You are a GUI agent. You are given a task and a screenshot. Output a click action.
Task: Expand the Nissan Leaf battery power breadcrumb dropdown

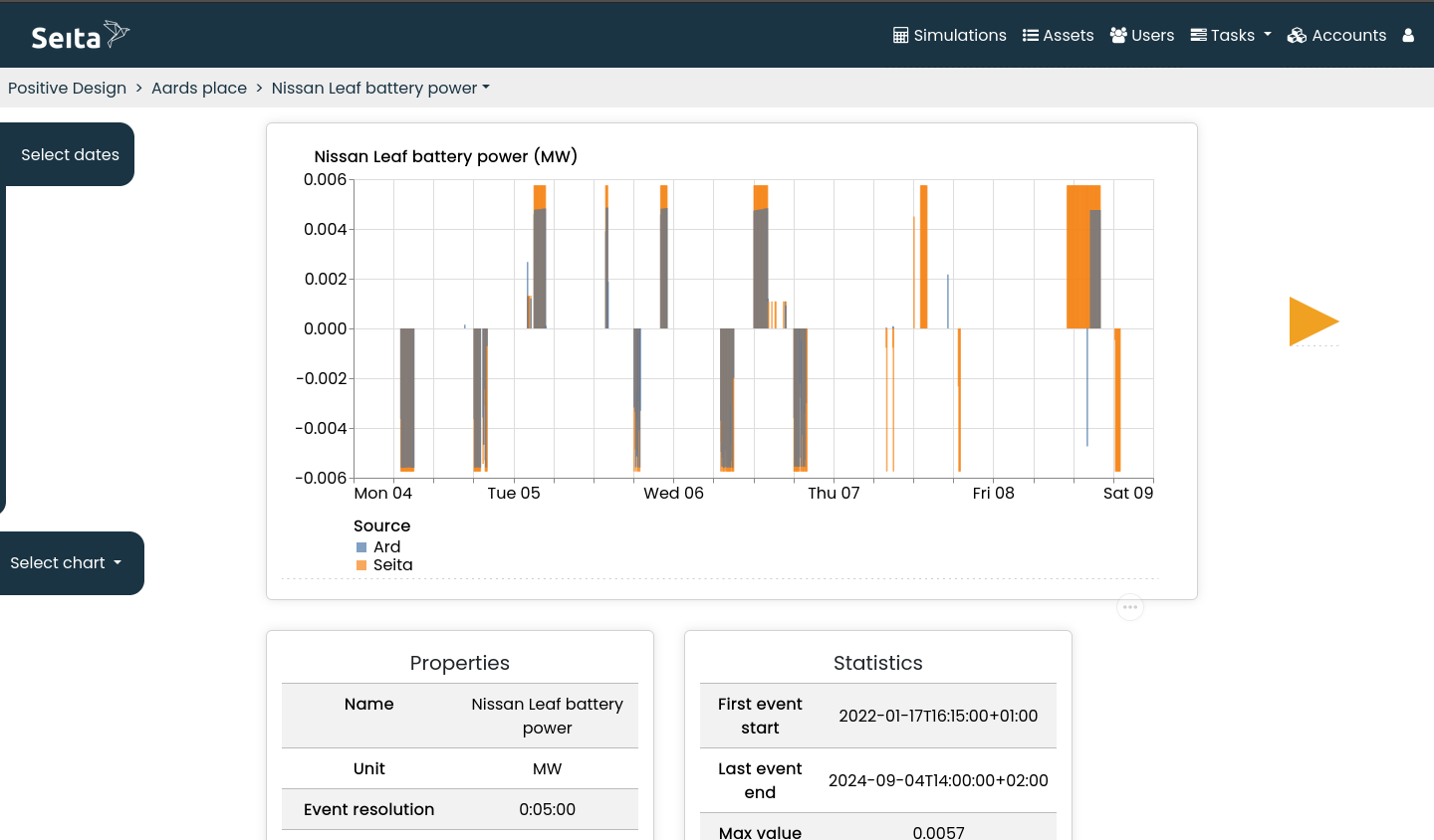(380, 88)
